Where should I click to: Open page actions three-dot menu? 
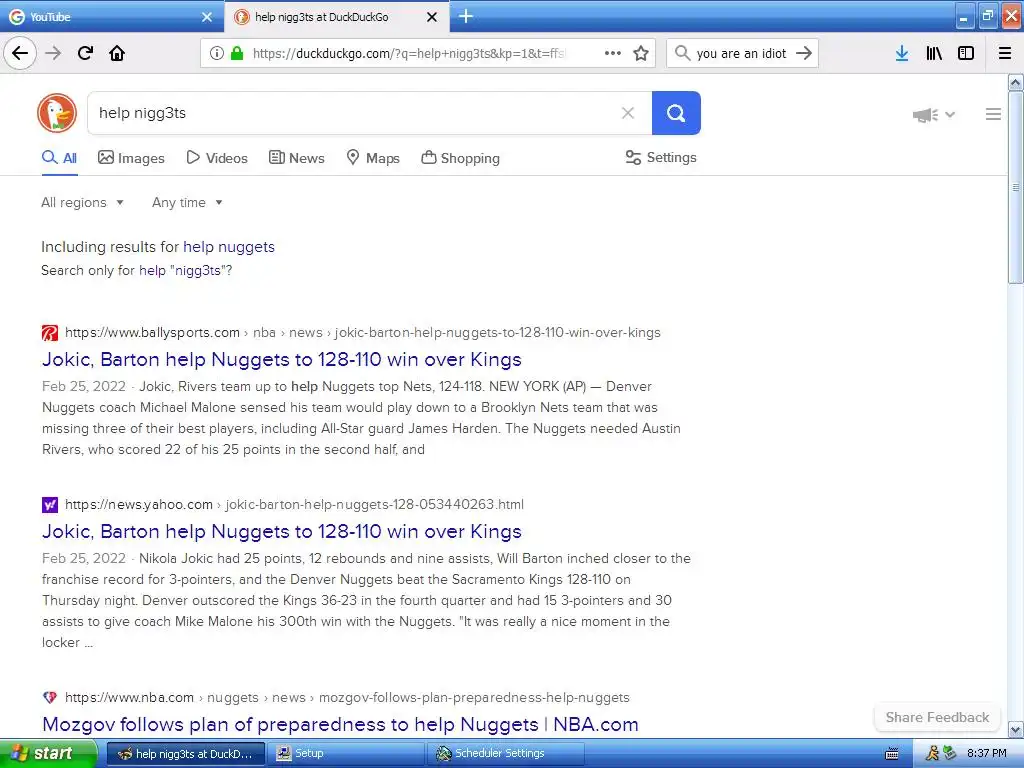613,53
